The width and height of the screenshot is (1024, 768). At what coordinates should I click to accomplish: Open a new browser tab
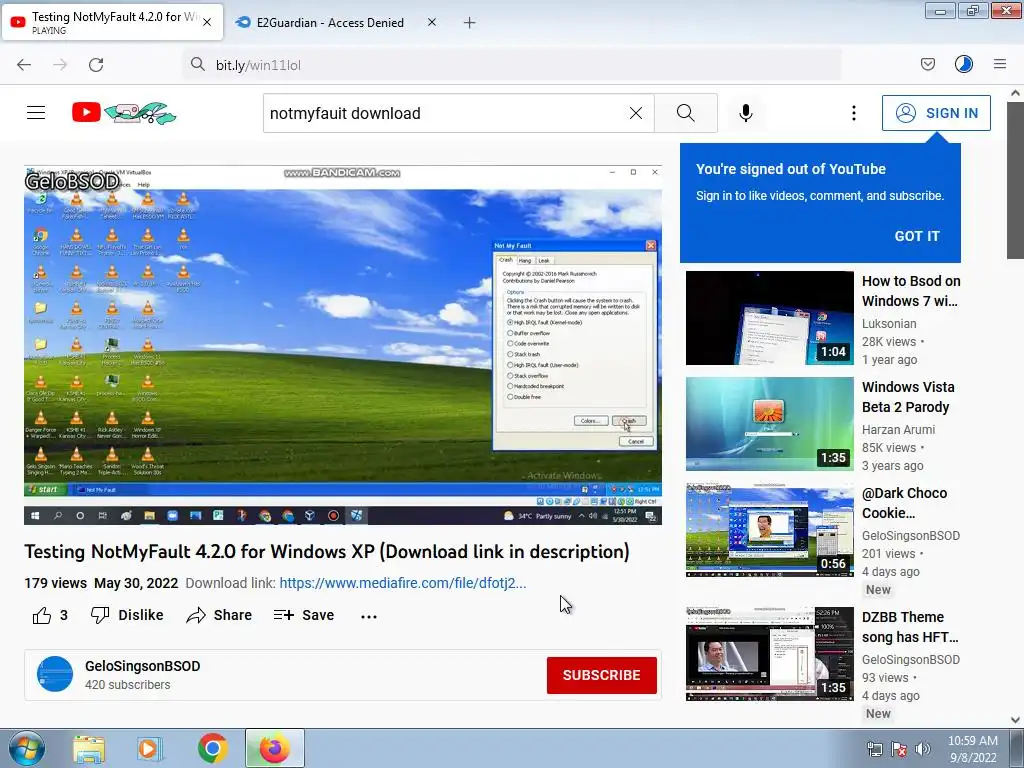point(470,23)
